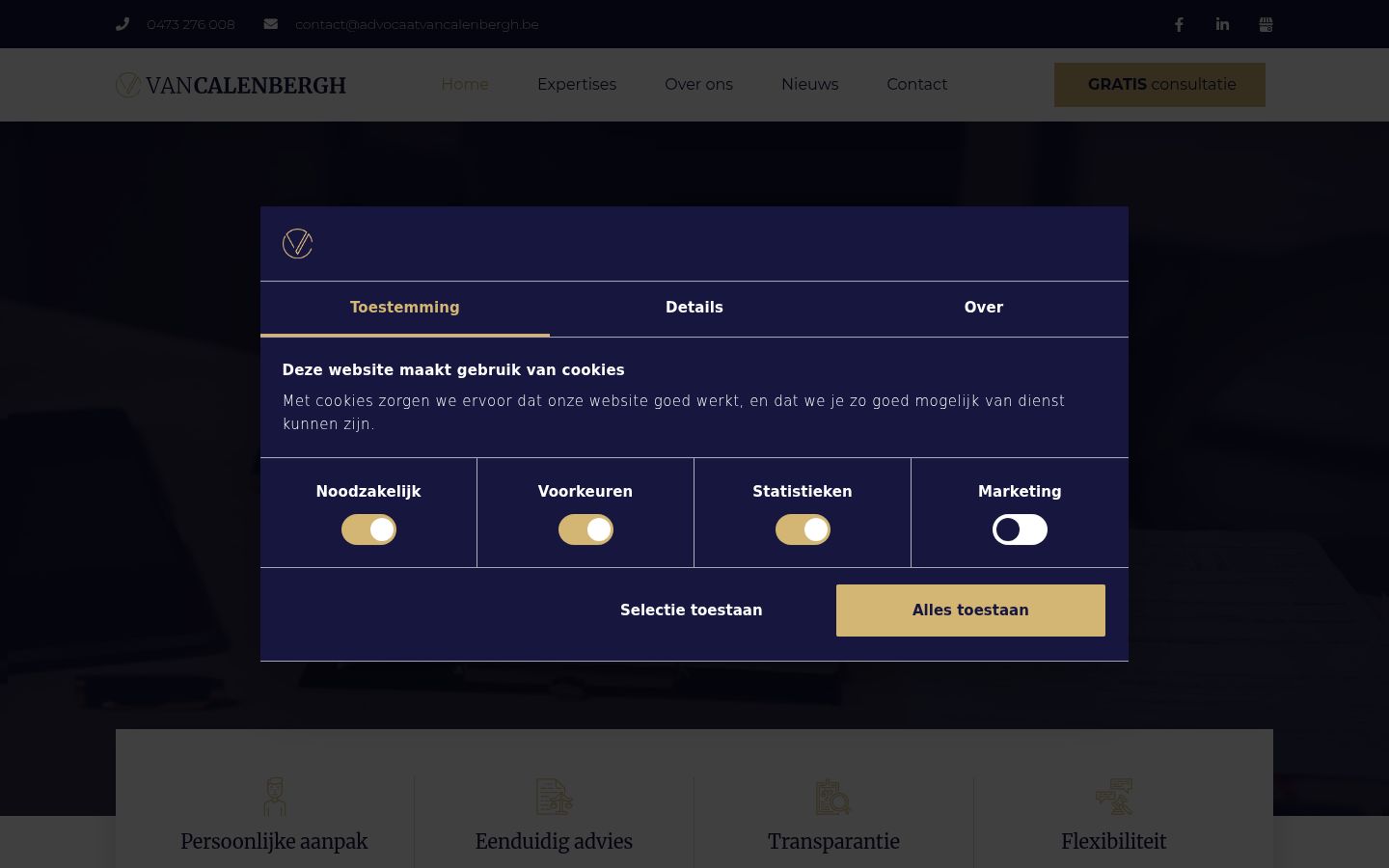The height and width of the screenshot is (868, 1389).
Task: Open the LinkedIn icon link
Action: click(1222, 24)
